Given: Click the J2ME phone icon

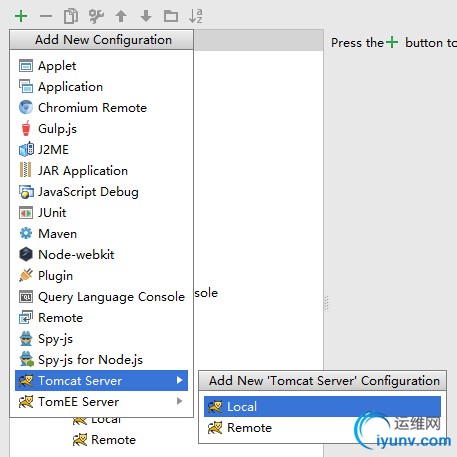Looking at the screenshot, I should click(x=26, y=149).
